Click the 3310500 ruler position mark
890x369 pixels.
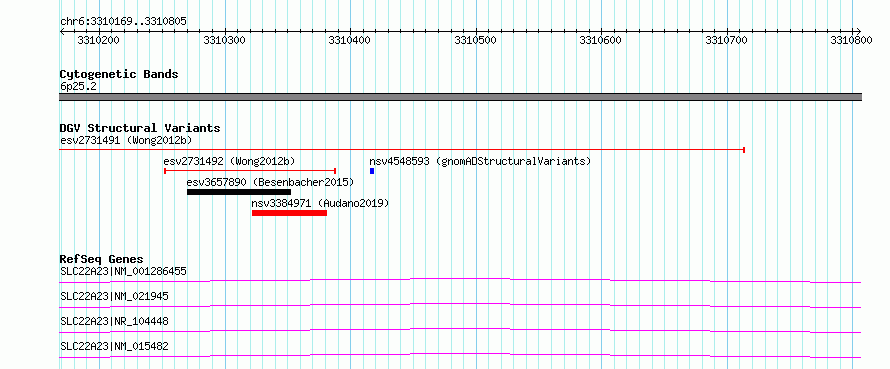(476, 40)
